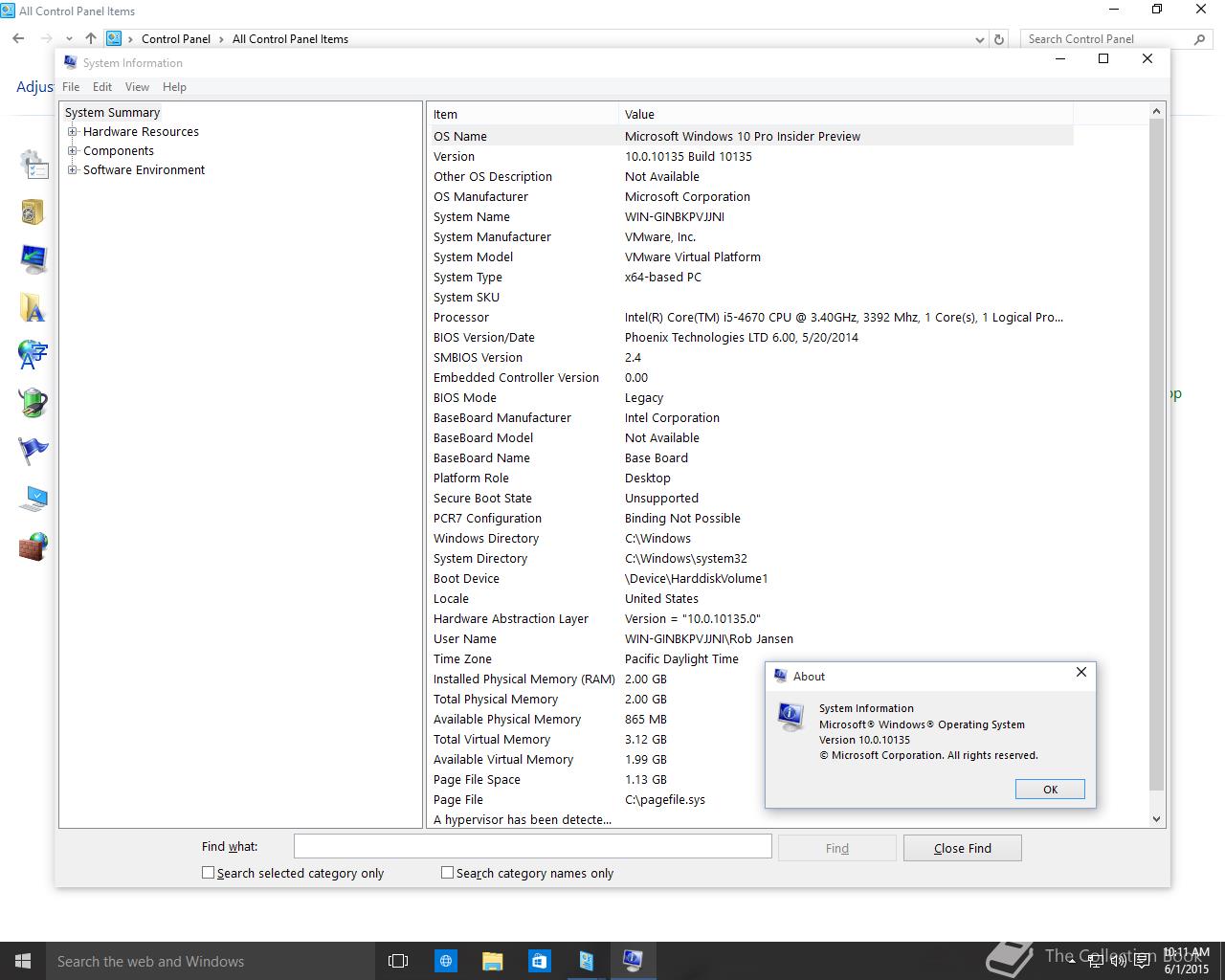This screenshot has height=980, width=1225.
Task: Open the address bar history dropdown
Action: pos(979,39)
